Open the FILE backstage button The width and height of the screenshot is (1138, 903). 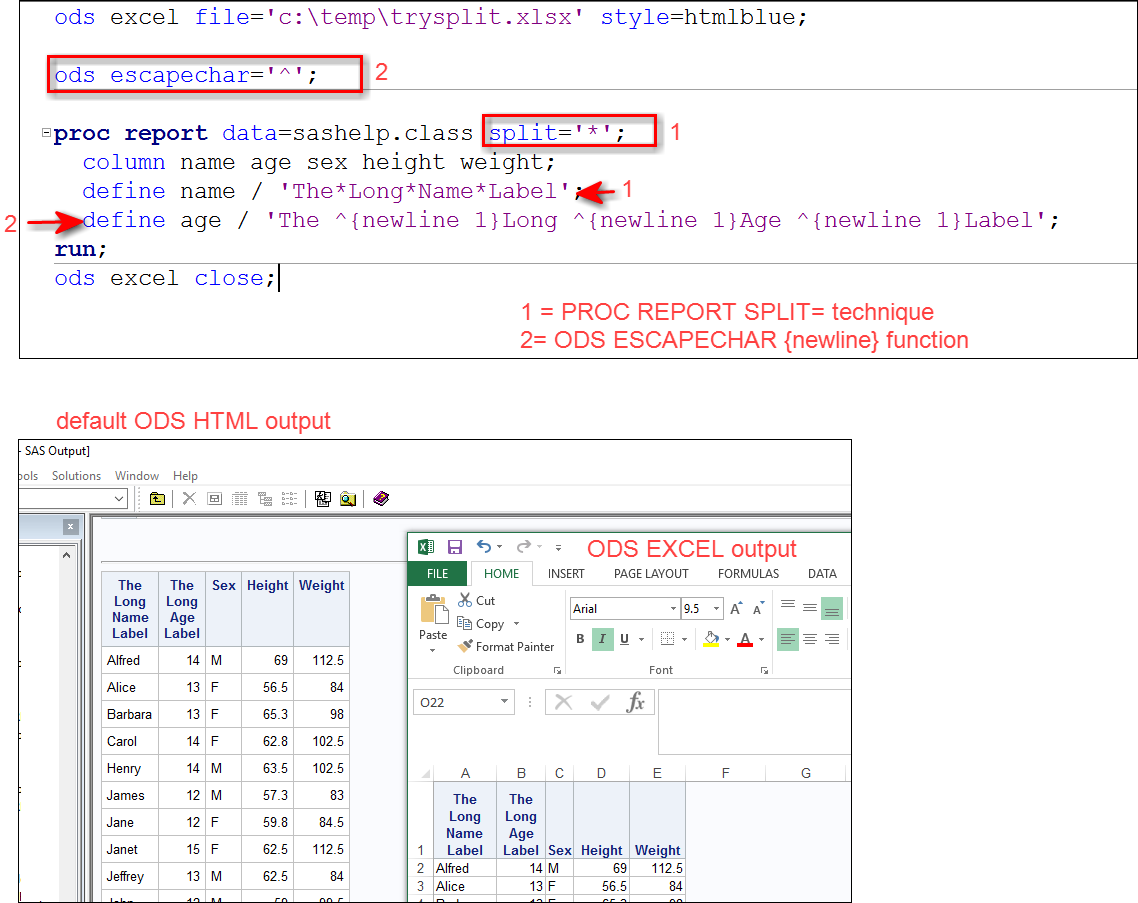[x=438, y=574]
